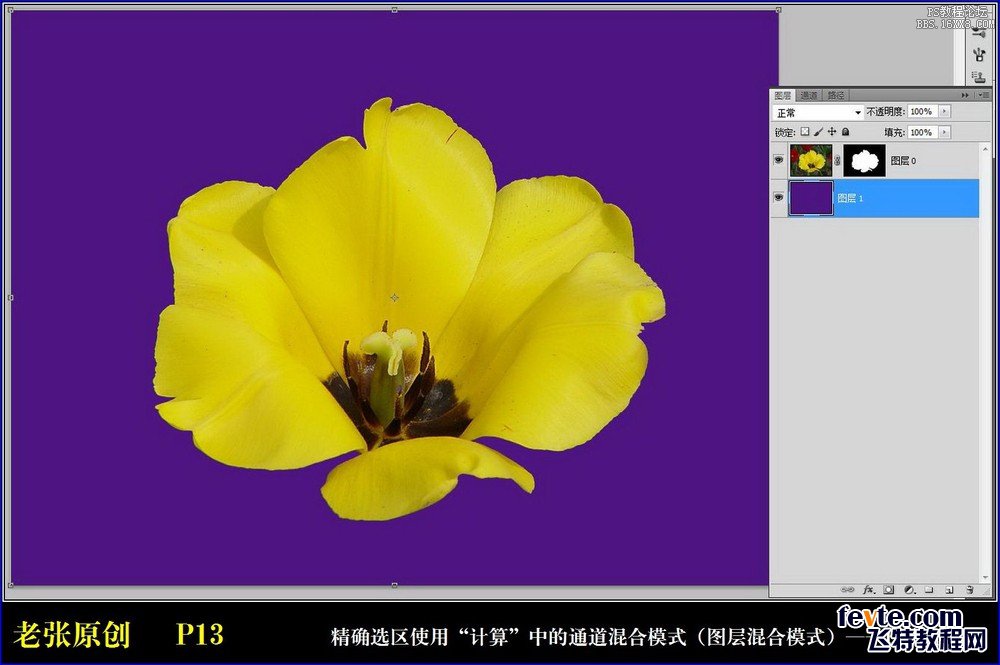
Task: Open the 填充 fill slider arrow
Action: point(944,132)
